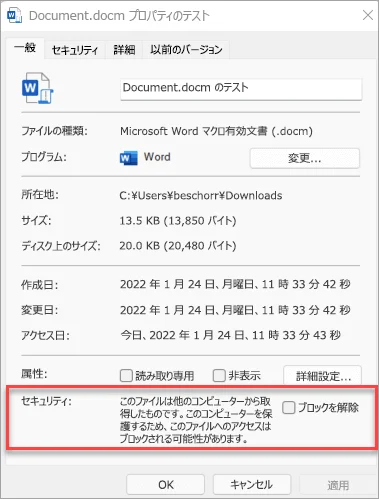Click the キャンセル button

pos(252,484)
